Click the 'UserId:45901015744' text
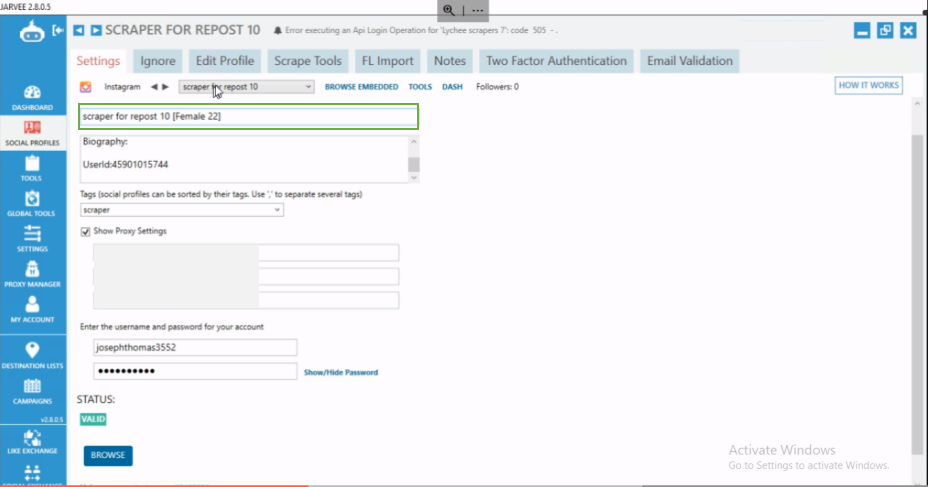928x487 pixels. (125, 165)
